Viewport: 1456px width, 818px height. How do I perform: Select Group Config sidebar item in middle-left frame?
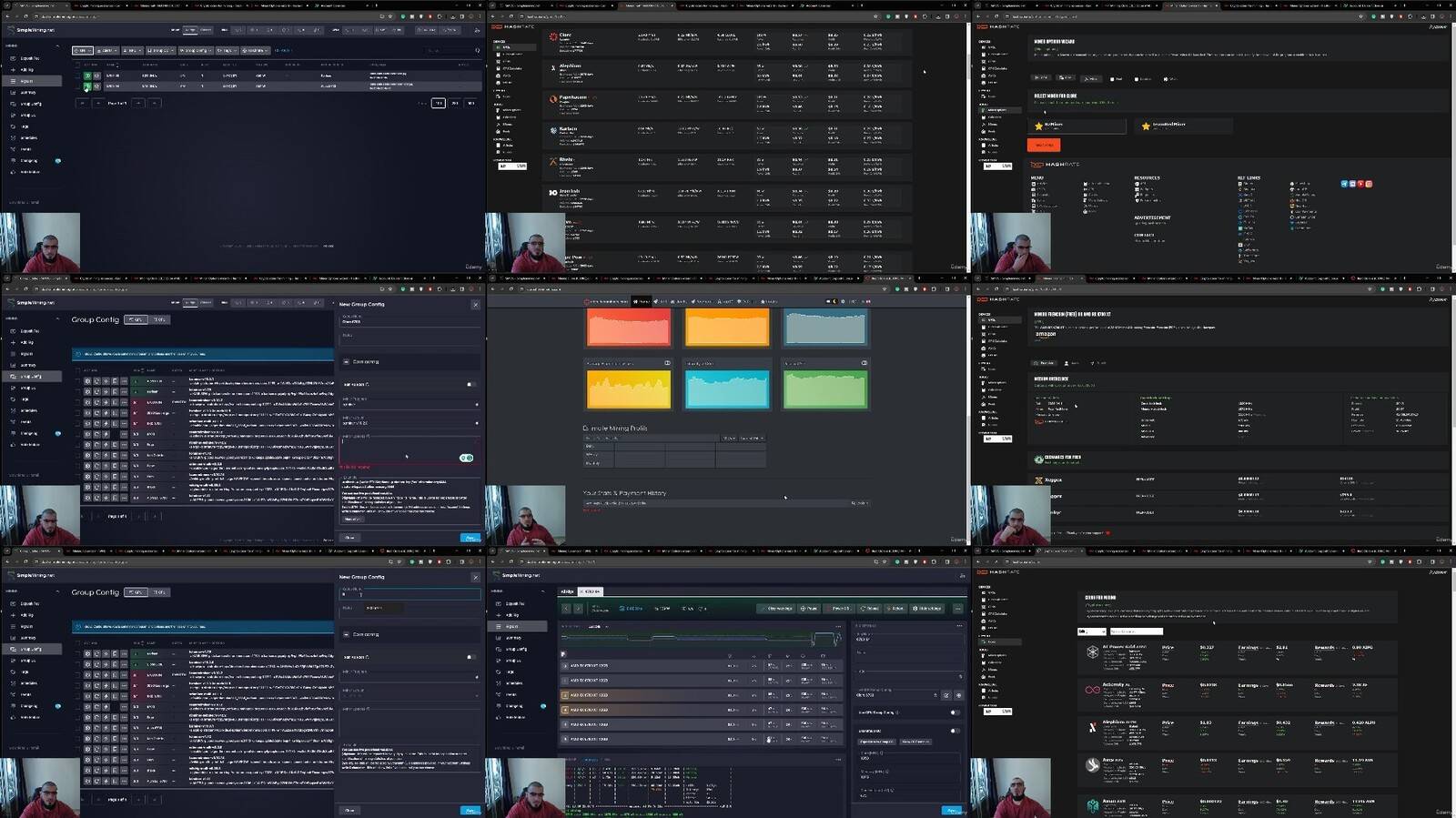click(30, 377)
